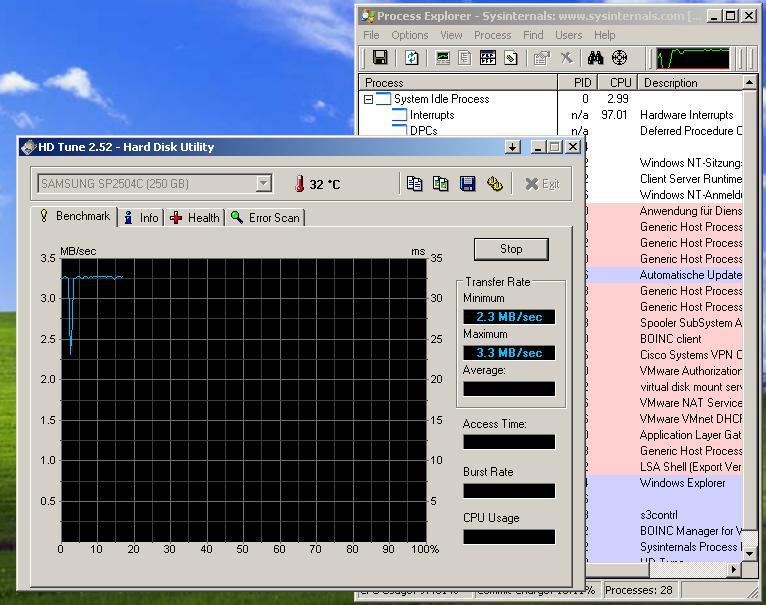Click Show Lower Pane toolbar icon
The width and height of the screenshot is (766, 605).
tap(488, 58)
